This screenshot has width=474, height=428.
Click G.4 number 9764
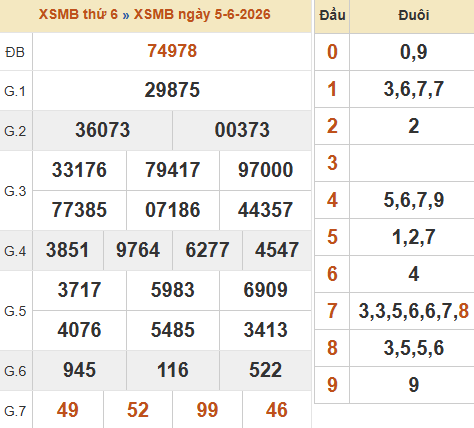pyautogui.click(x=138, y=250)
